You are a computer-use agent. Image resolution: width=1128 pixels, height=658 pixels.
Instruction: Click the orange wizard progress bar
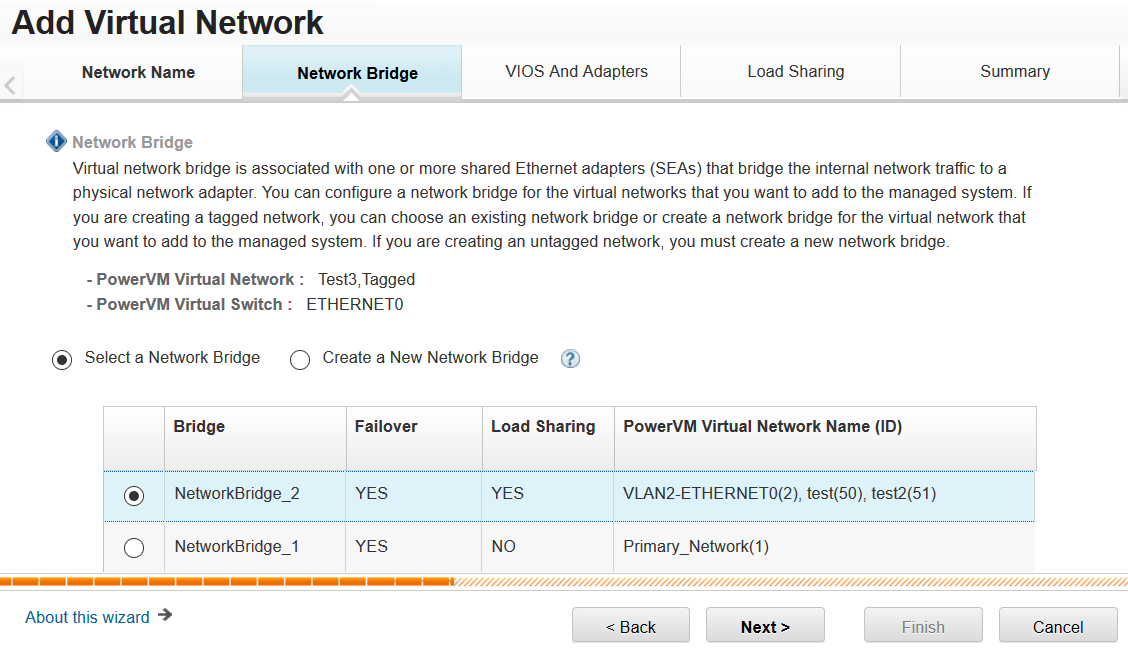(227, 581)
